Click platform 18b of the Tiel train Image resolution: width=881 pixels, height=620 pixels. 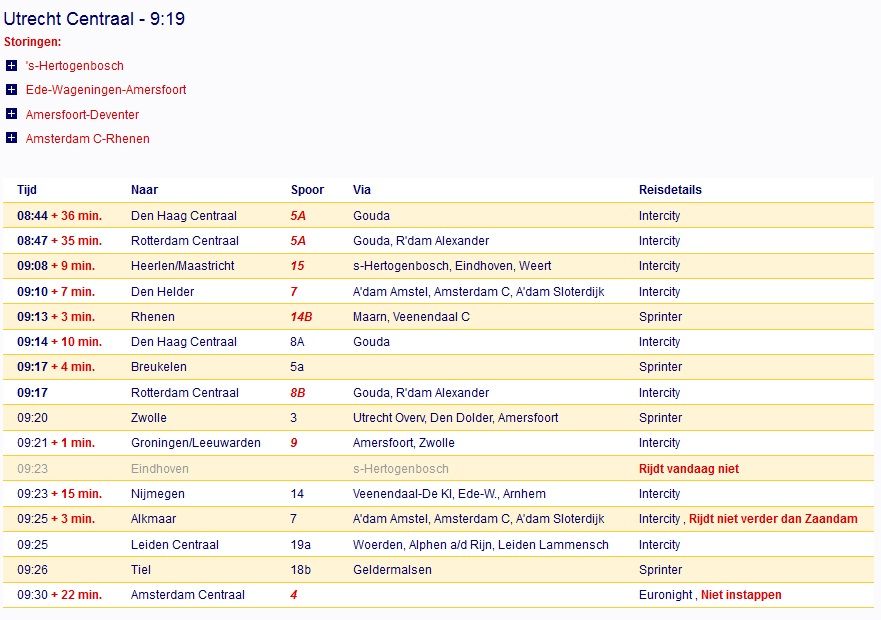coord(301,570)
